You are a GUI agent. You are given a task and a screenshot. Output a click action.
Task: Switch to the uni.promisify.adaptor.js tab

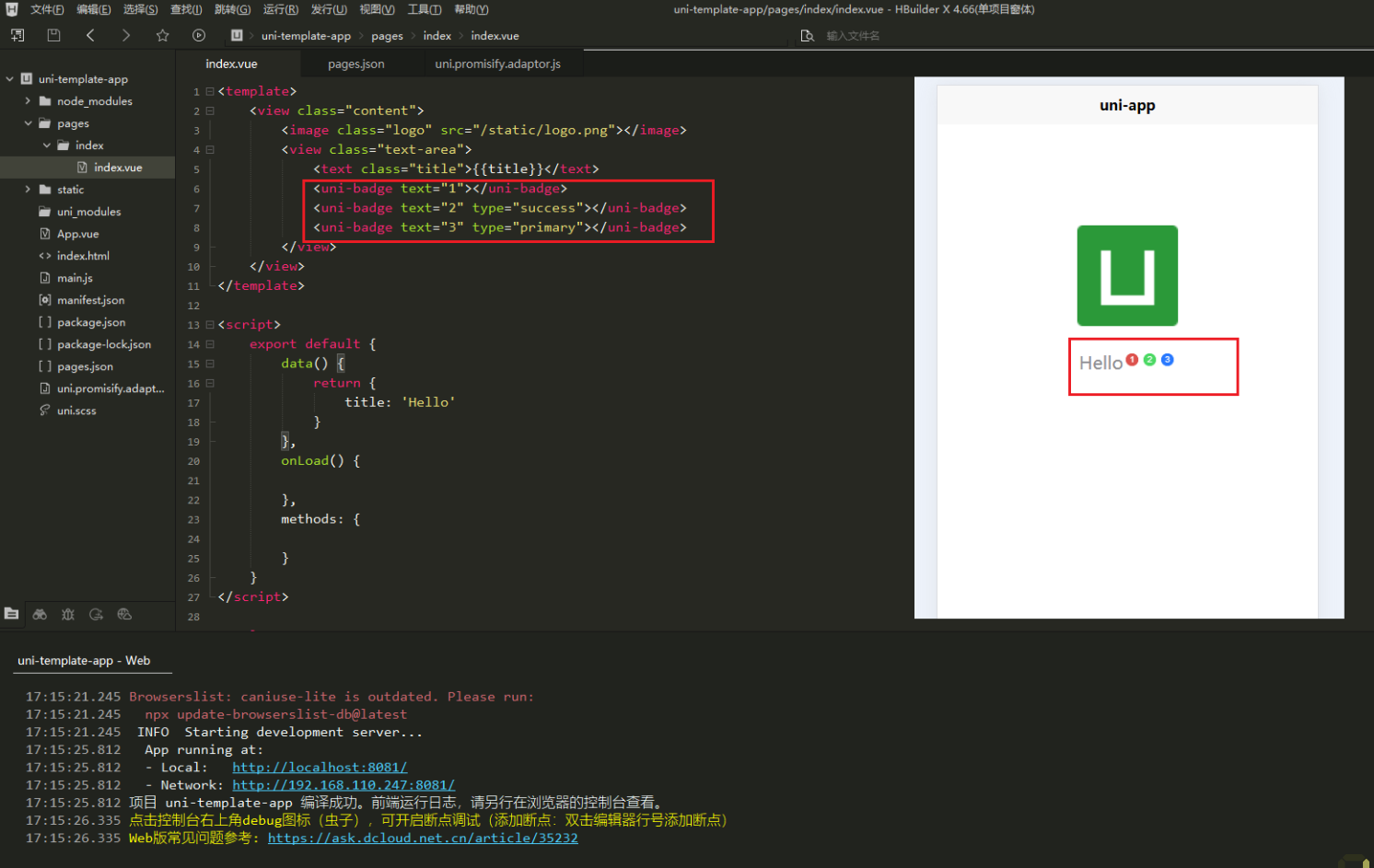pos(498,64)
